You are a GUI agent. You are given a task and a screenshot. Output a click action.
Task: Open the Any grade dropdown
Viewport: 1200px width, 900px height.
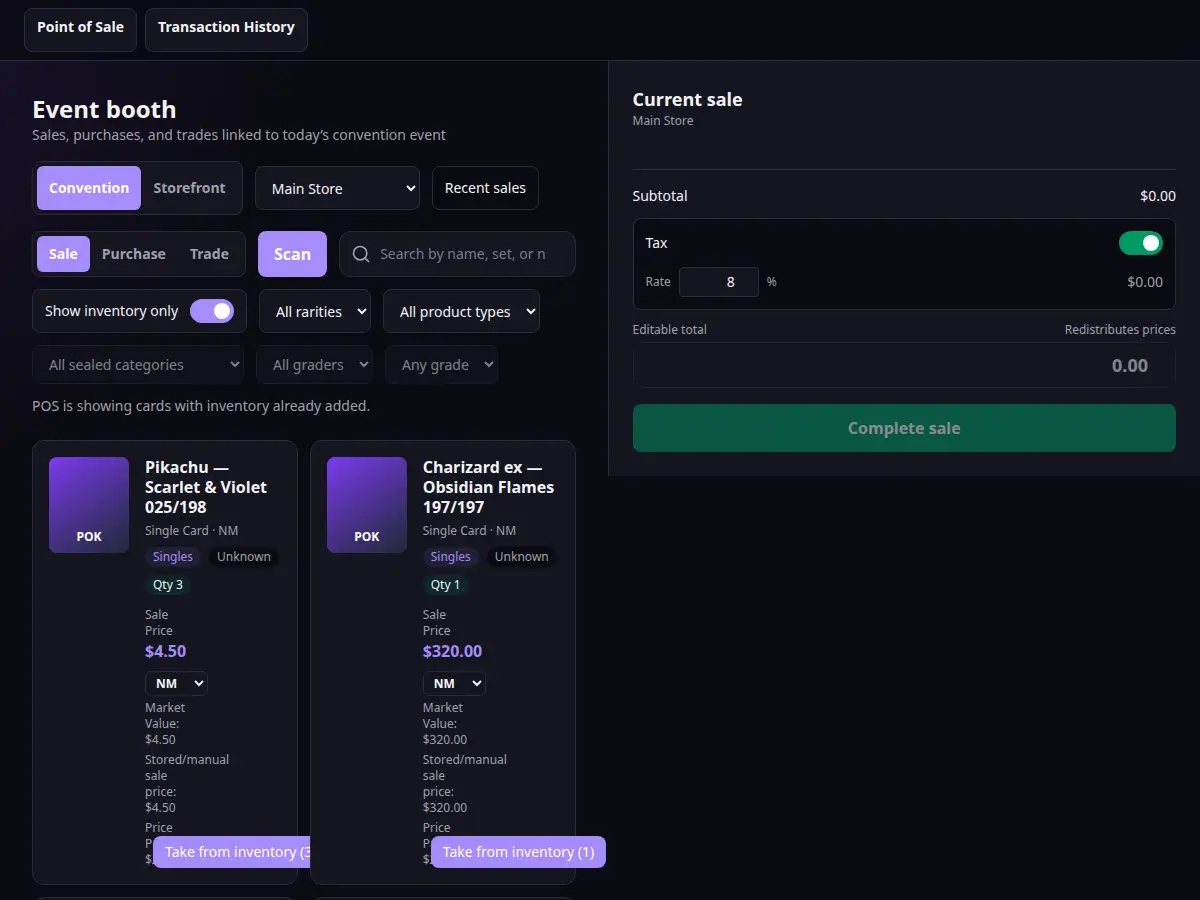(441, 365)
